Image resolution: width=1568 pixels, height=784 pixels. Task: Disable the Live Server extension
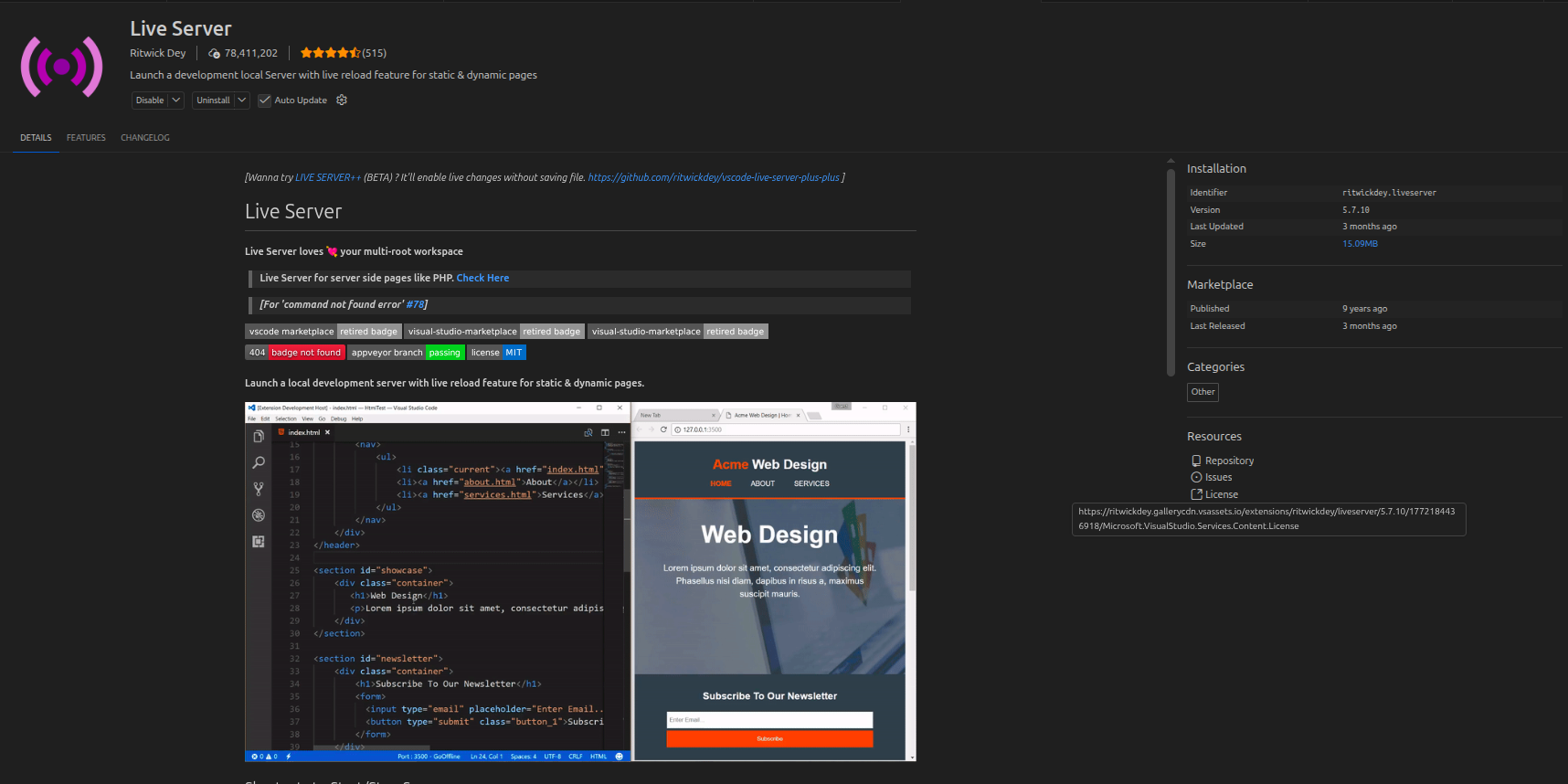[150, 101]
